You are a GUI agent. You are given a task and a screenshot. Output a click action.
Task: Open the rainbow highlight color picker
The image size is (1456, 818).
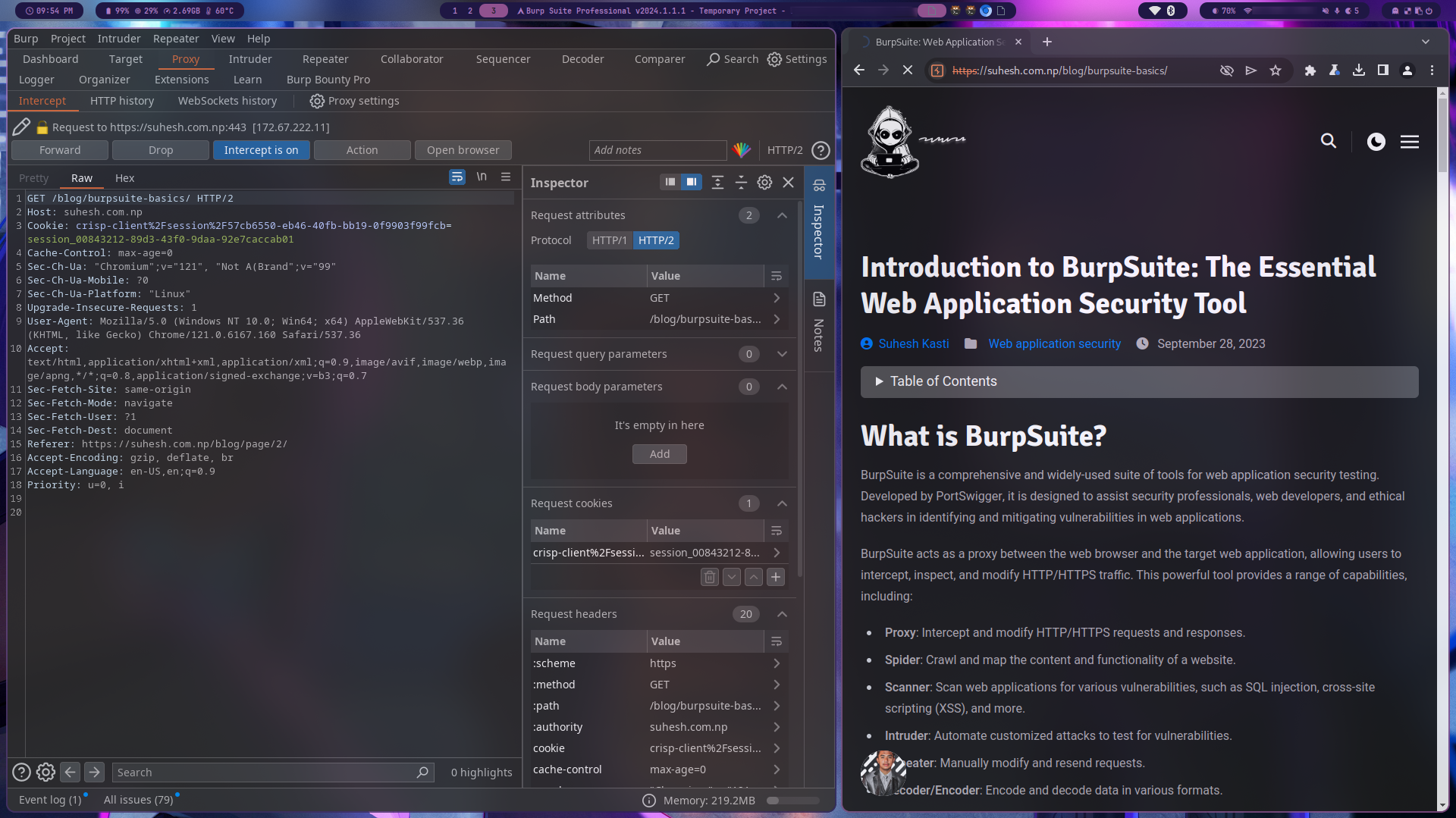[x=742, y=149]
